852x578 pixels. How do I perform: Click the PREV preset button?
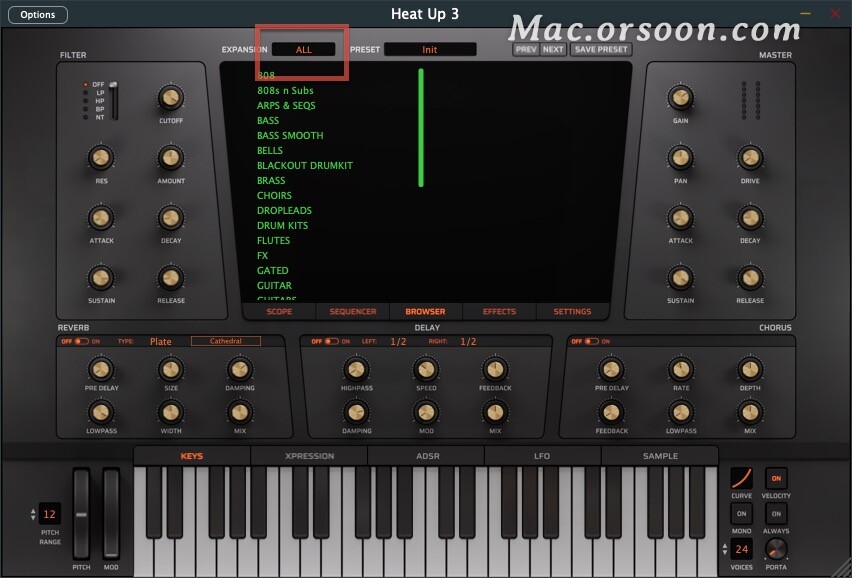(x=526, y=49)
